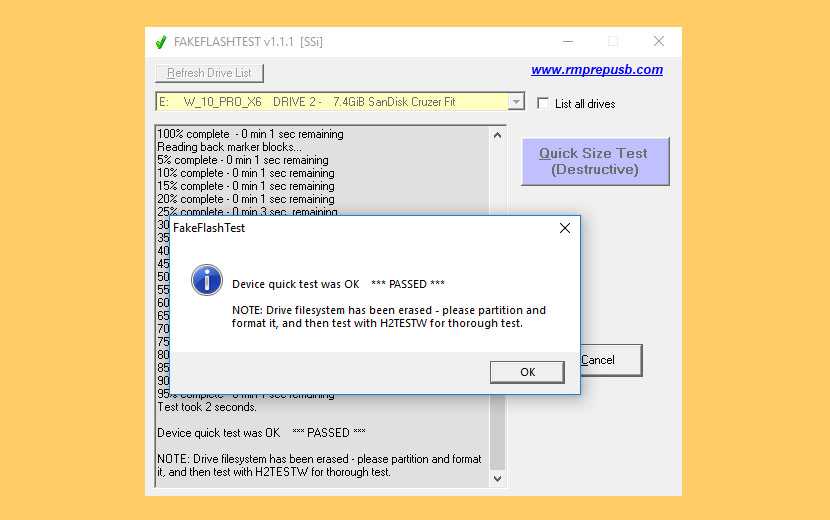The image size is (830, 520).
Task: Click the log scroll down arrow
Action: tap(497, 479)
